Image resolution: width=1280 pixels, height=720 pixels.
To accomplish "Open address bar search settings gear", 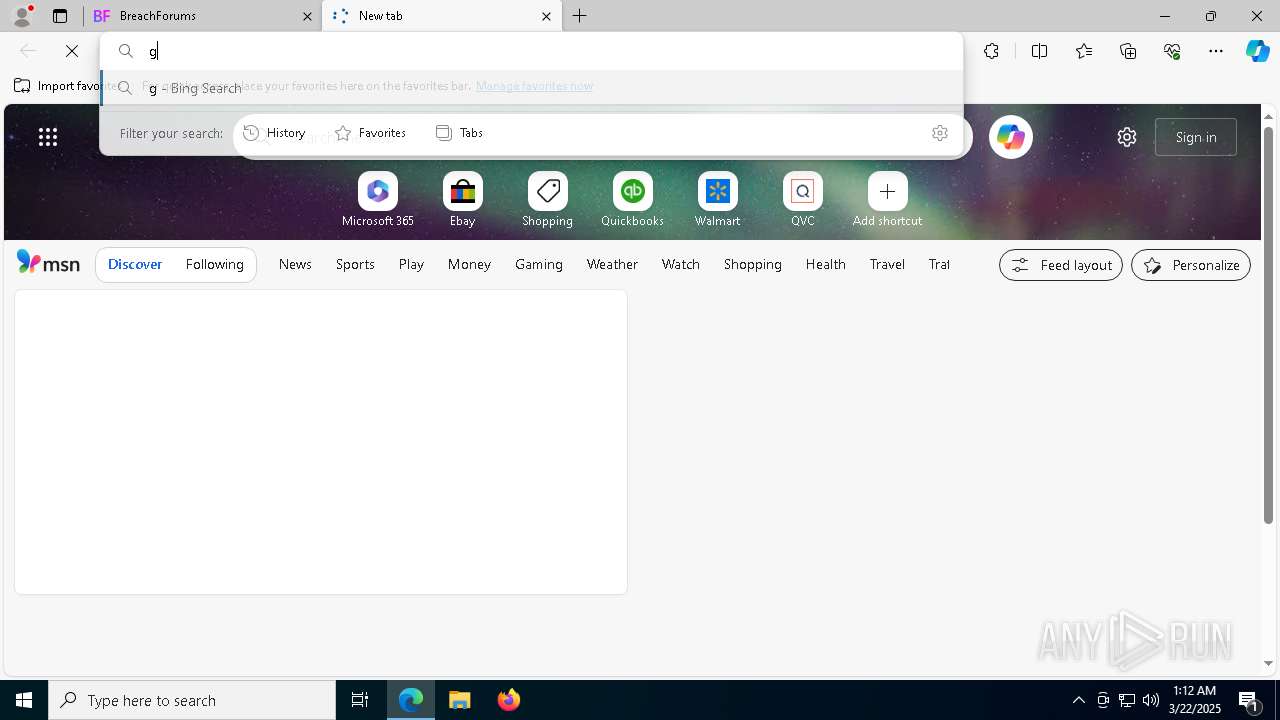I will [939, 133].
